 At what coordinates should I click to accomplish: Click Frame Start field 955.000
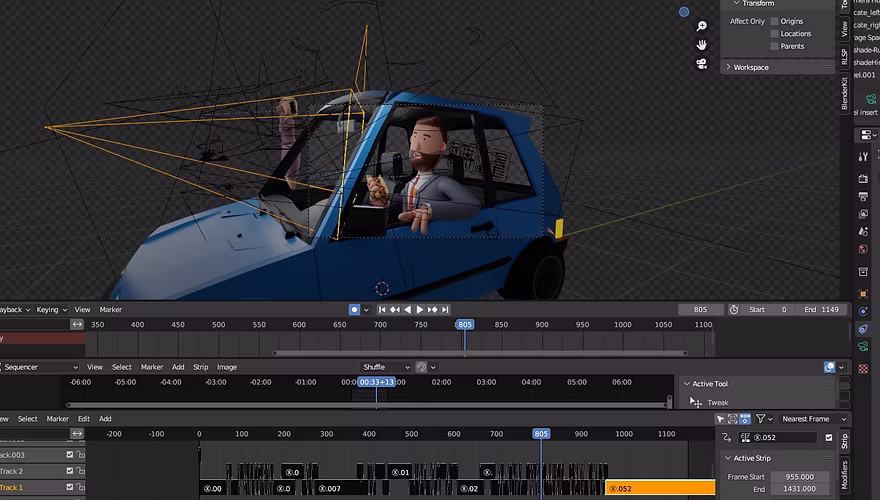click(799, 477)
